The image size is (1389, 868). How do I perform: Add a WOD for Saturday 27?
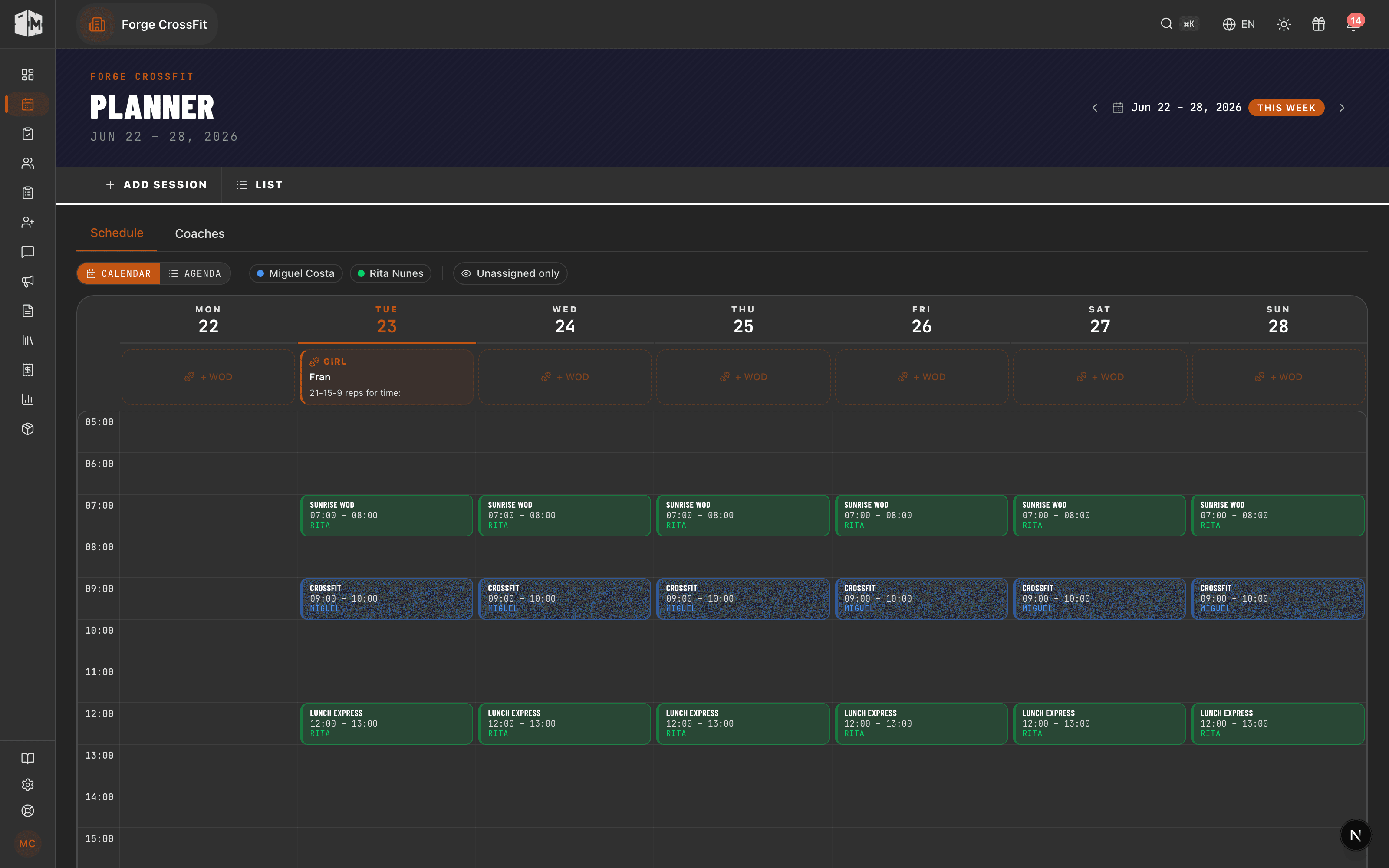(1100, 377)
